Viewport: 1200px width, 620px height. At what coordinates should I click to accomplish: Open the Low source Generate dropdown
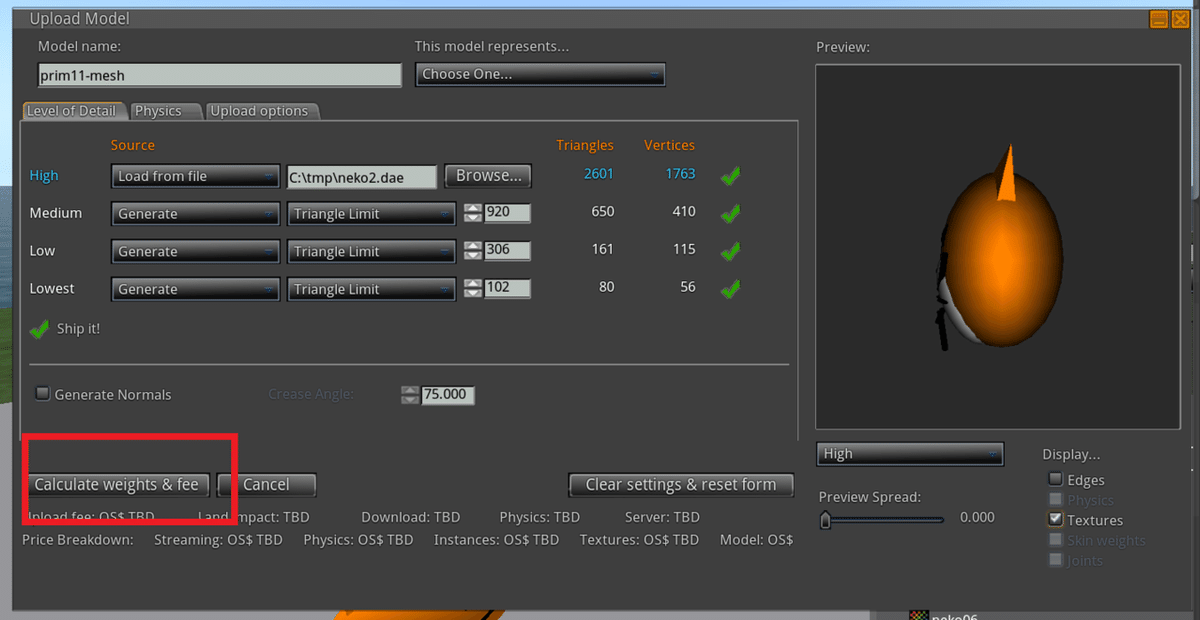195,252
